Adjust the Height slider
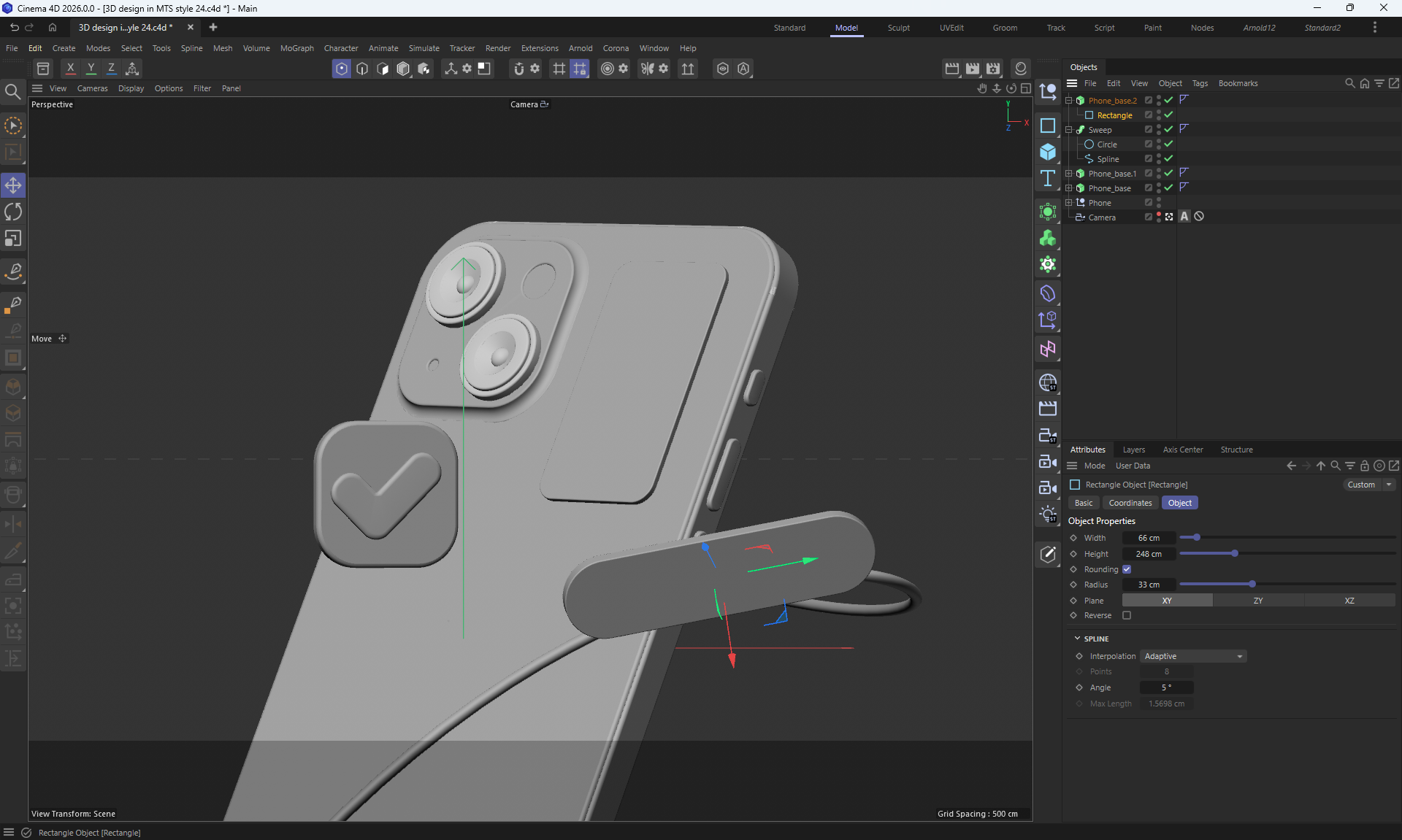Screen dimensions: 1402x840 click(1234, 554)
